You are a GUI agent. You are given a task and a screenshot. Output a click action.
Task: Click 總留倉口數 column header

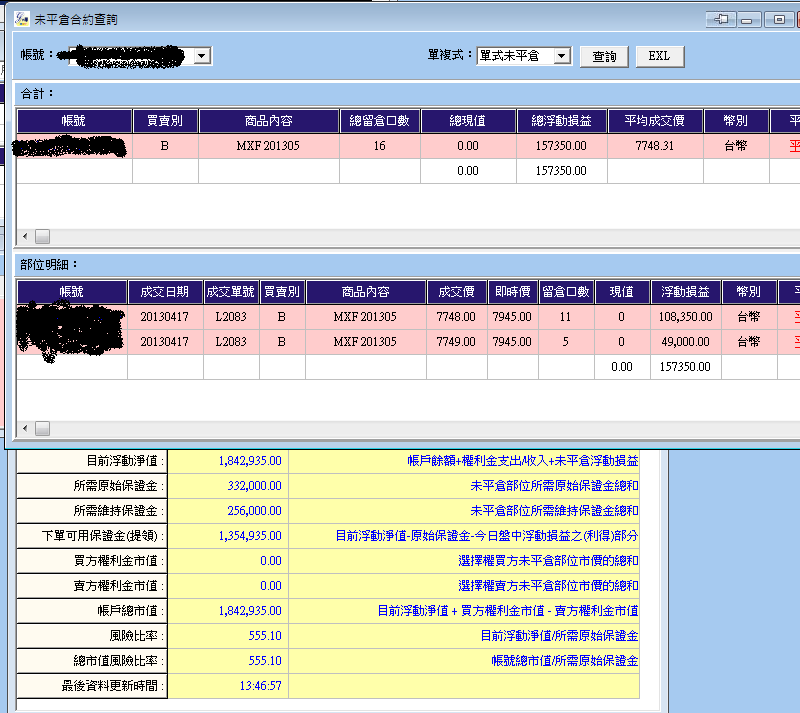(380, 121)
